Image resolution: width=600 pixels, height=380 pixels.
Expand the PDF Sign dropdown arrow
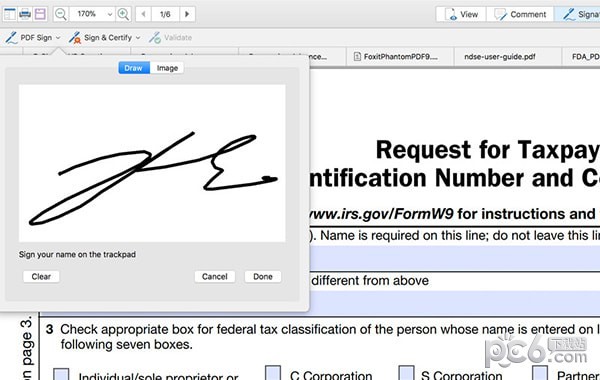(x=58, y=38)
